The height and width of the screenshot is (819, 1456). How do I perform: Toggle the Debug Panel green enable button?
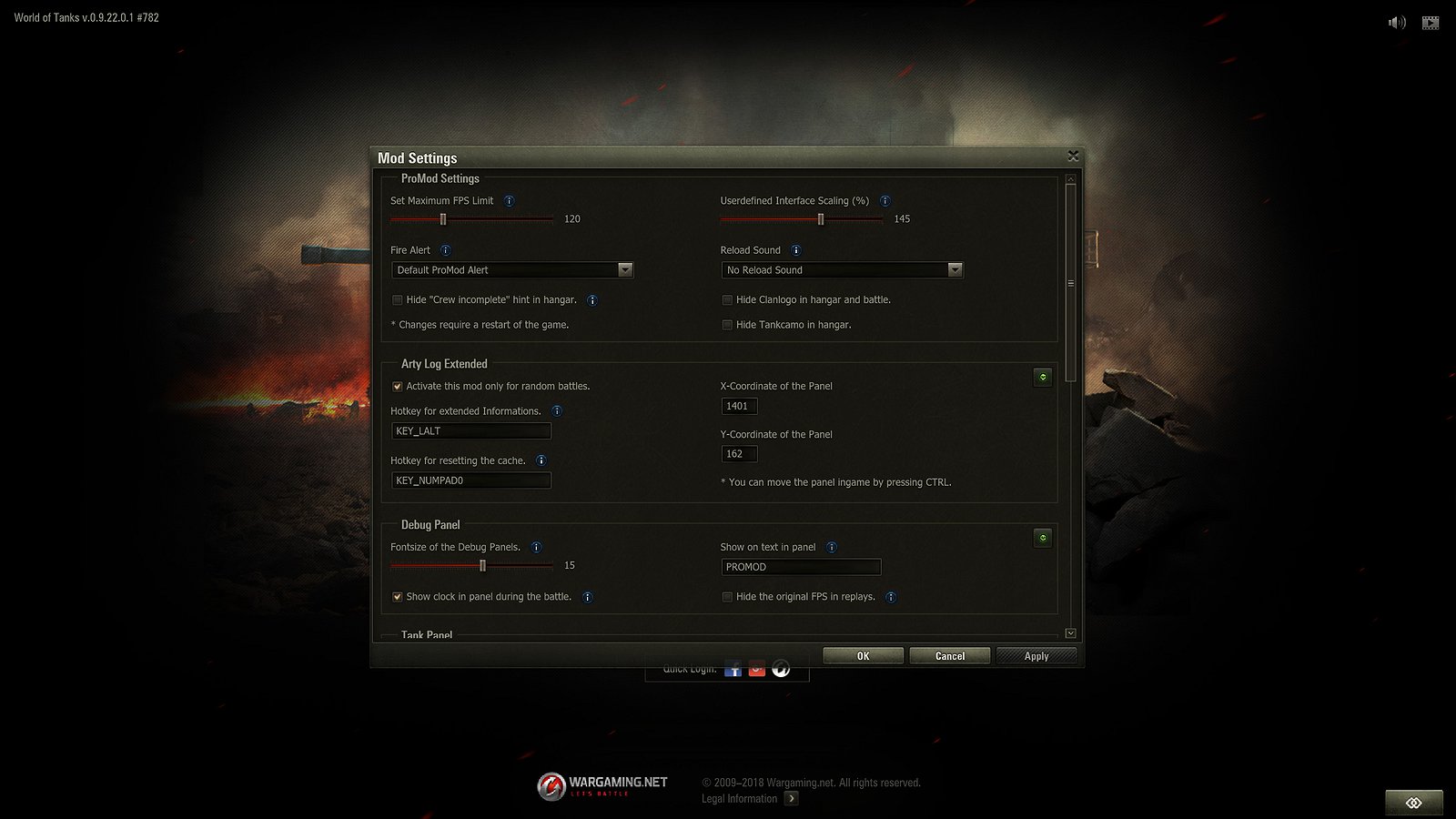tap(1043, 538)
